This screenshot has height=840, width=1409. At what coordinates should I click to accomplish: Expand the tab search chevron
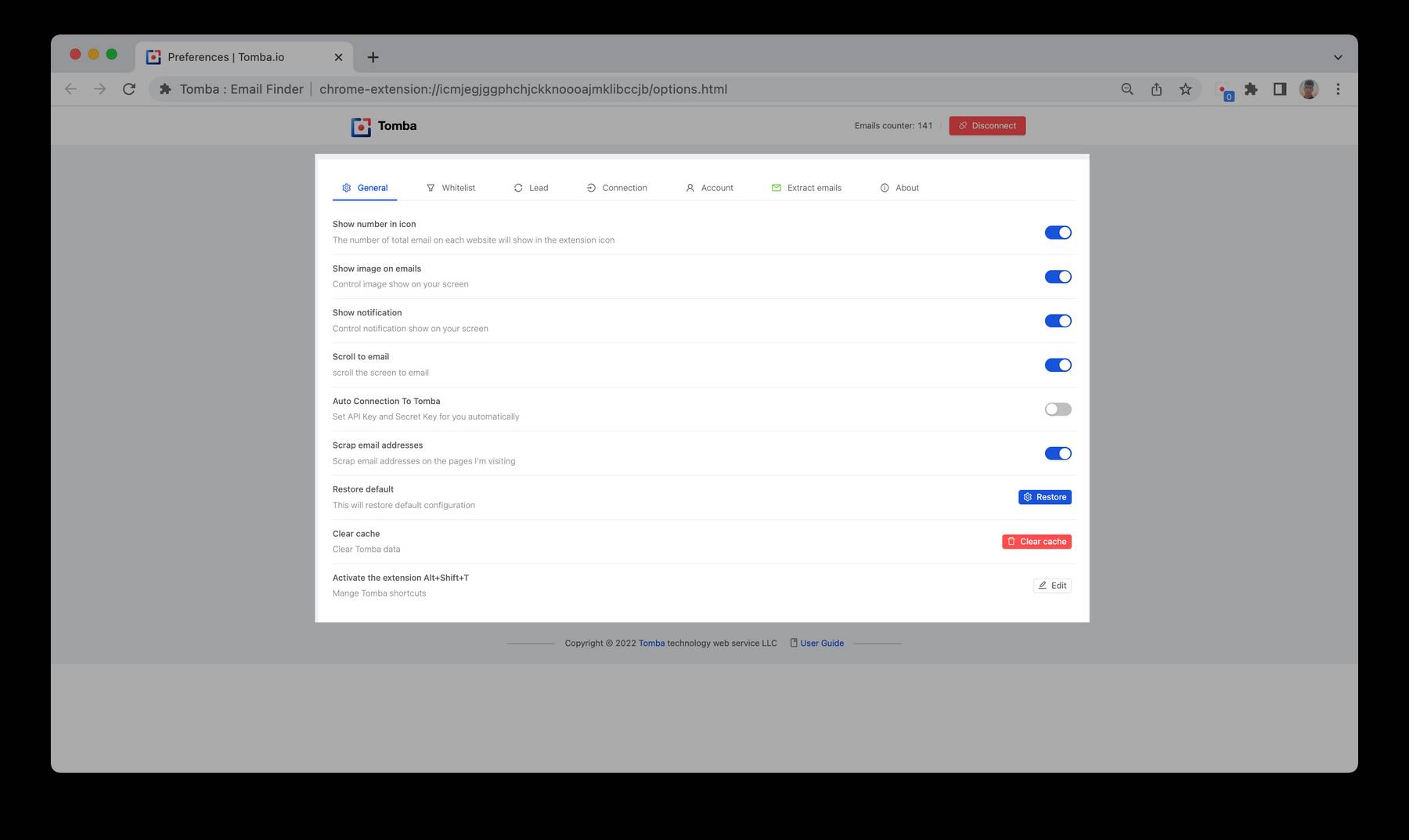click(1338, 57)
